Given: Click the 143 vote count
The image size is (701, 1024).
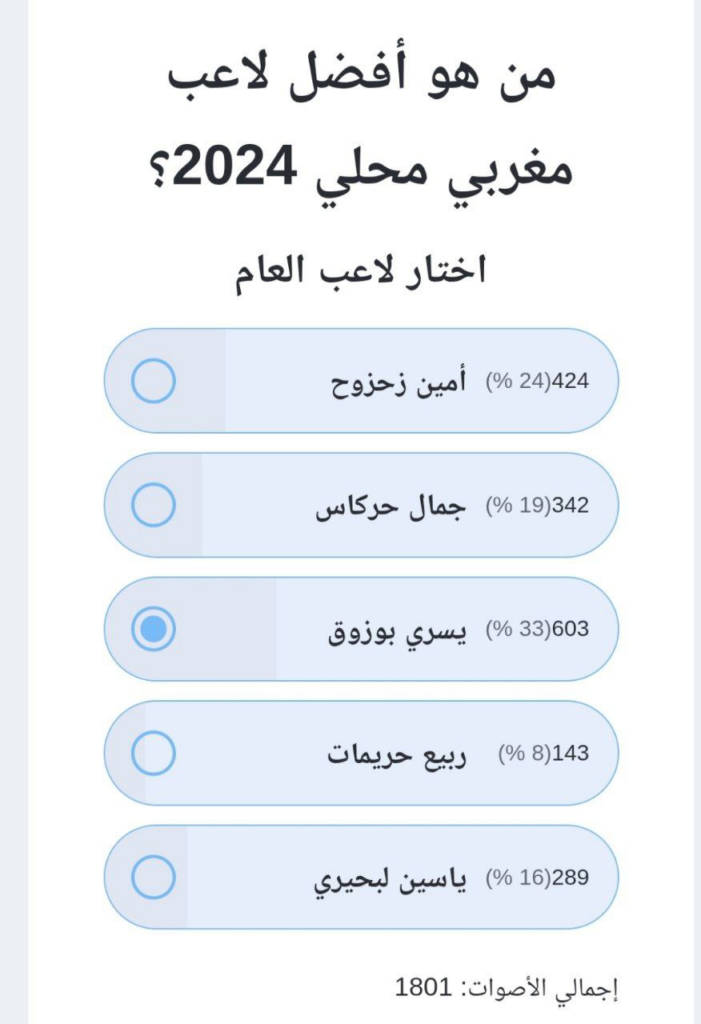Looking at the screenshot, I should click(x=573, y=754).
